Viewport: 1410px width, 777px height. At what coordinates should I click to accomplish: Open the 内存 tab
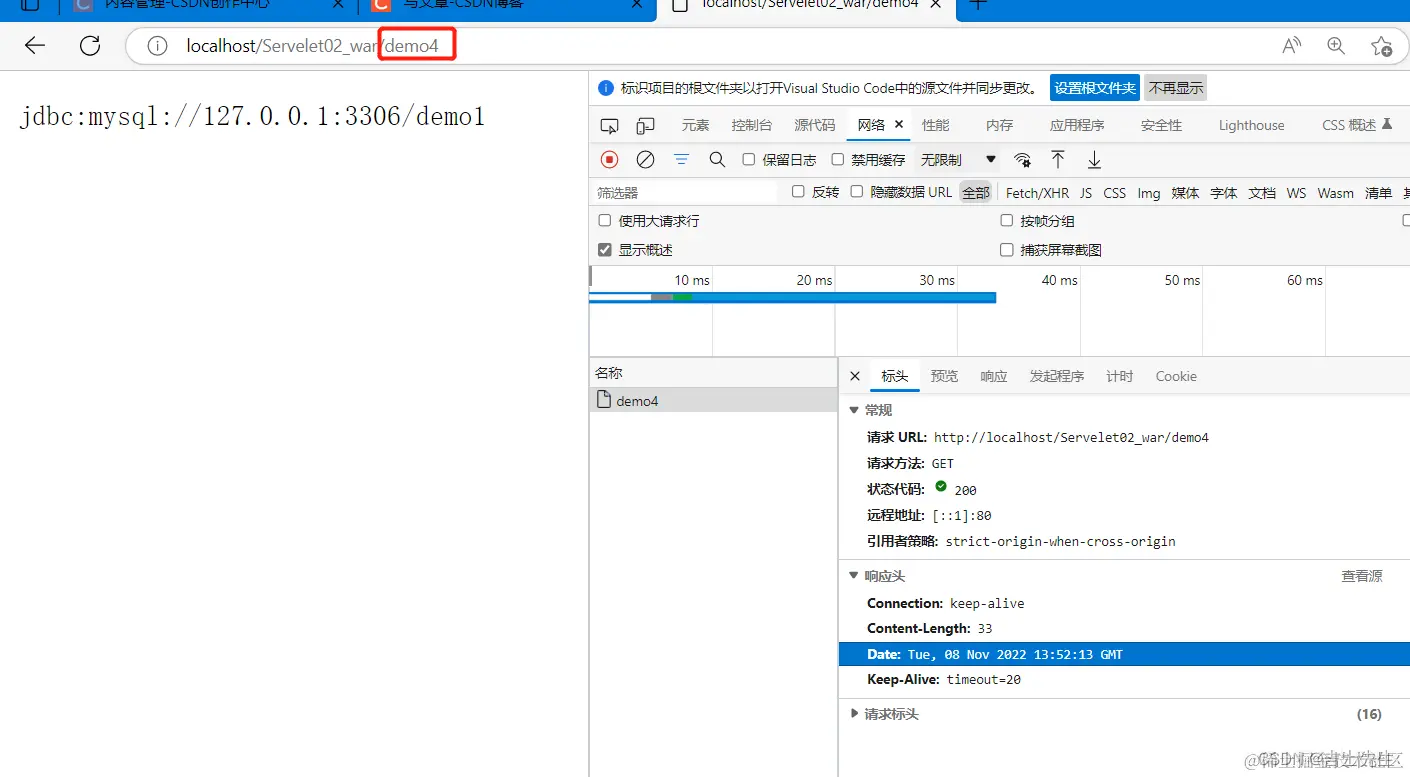coord(999,125)
